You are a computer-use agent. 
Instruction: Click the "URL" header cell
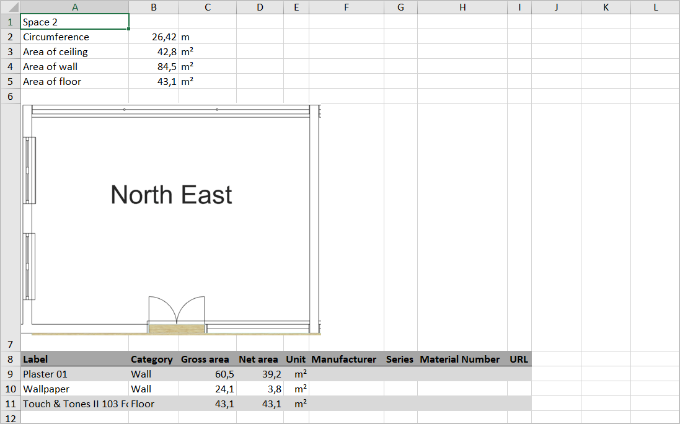pos(519,359)
